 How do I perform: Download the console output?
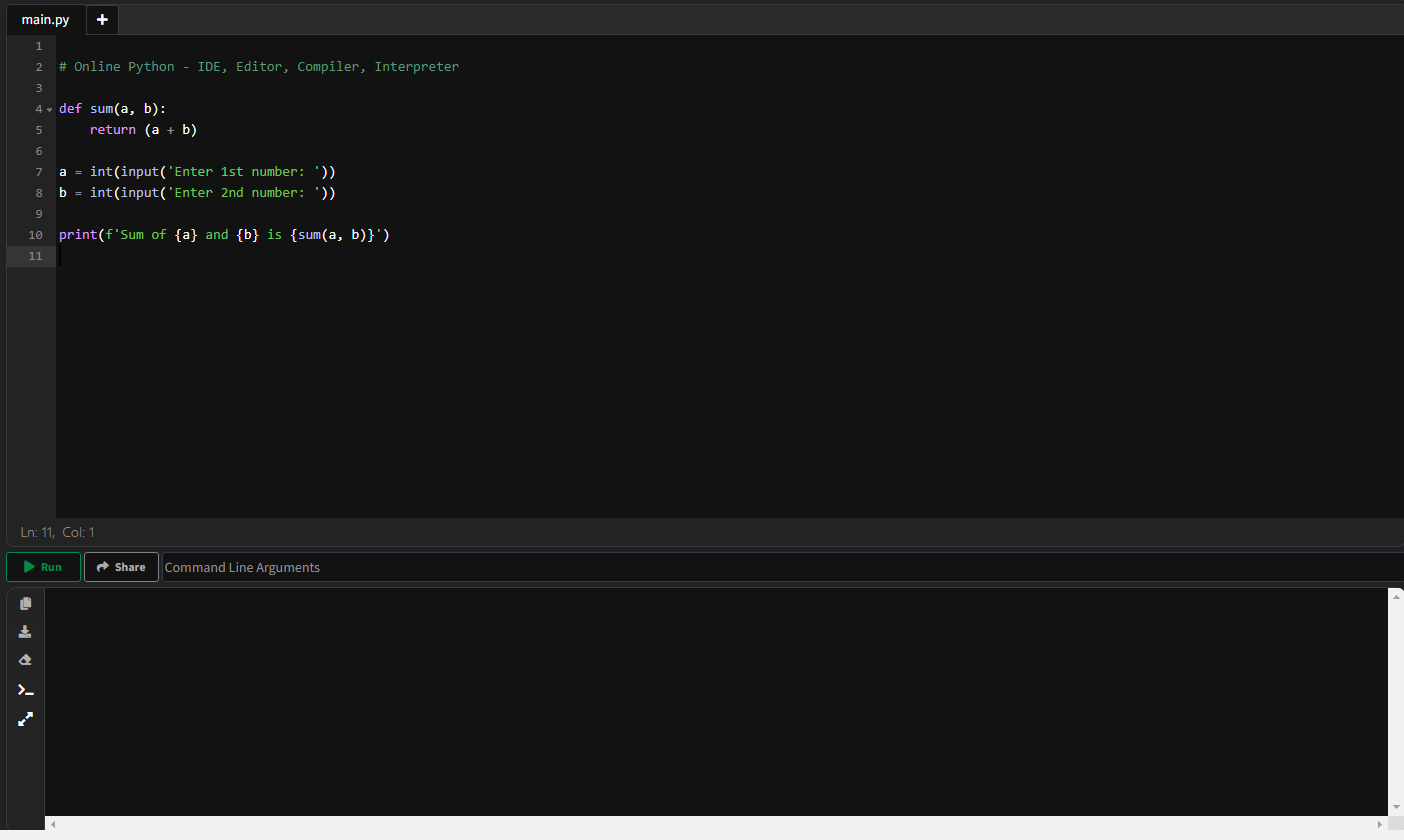(x=26, y=632)
